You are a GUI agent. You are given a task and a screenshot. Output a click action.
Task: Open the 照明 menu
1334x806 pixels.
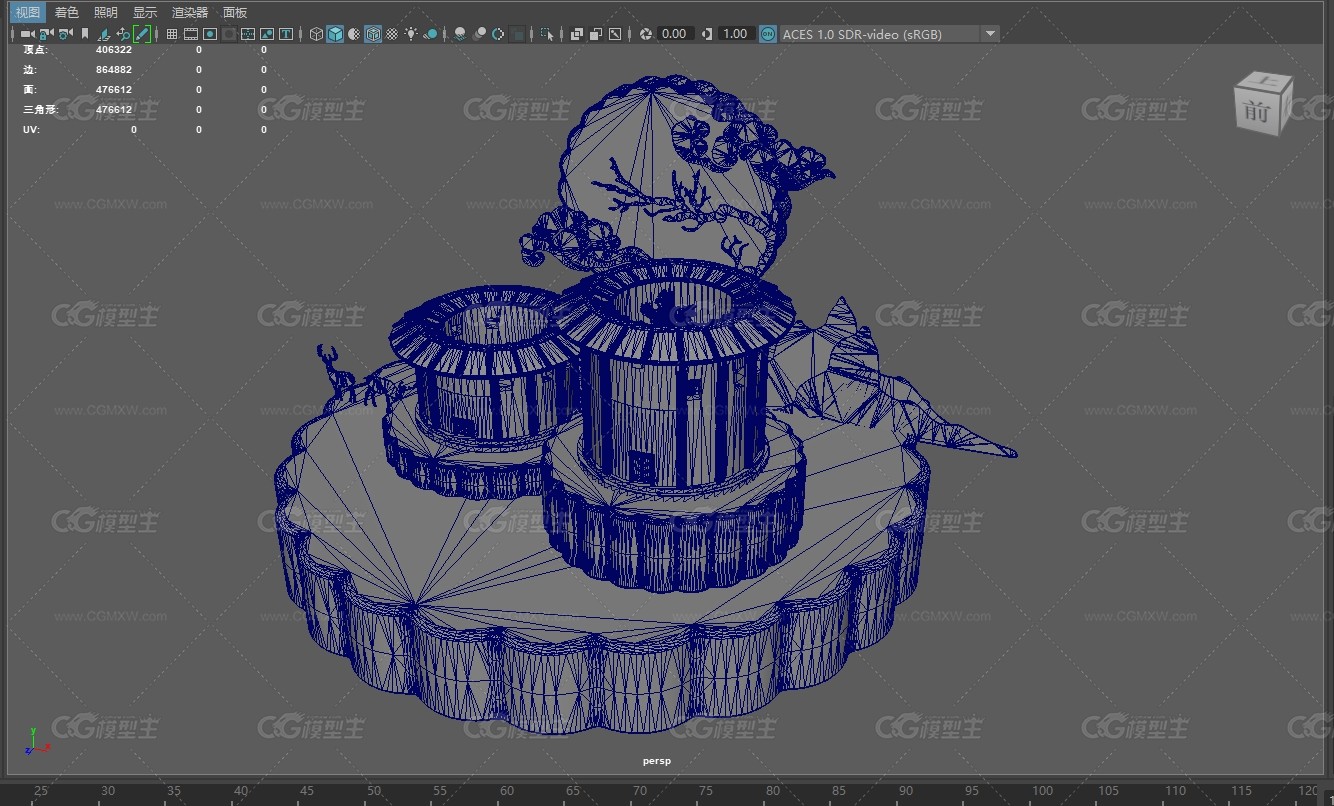(105, 12)
